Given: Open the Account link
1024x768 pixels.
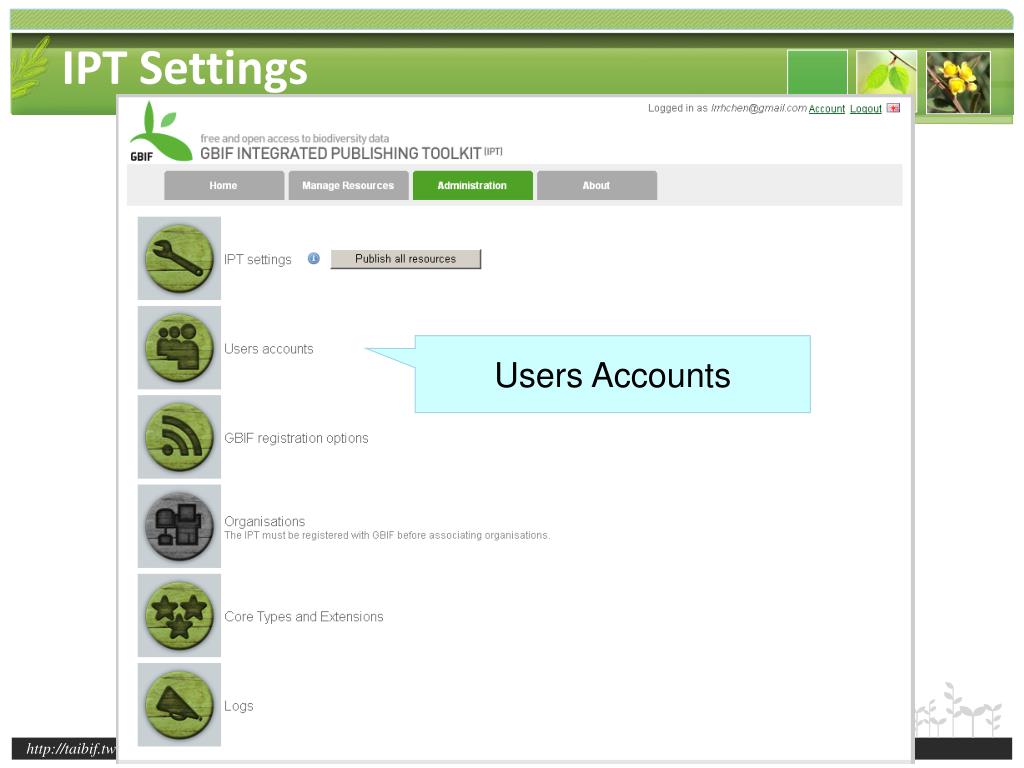Looking at the screenshot, I should click(827, 108).
